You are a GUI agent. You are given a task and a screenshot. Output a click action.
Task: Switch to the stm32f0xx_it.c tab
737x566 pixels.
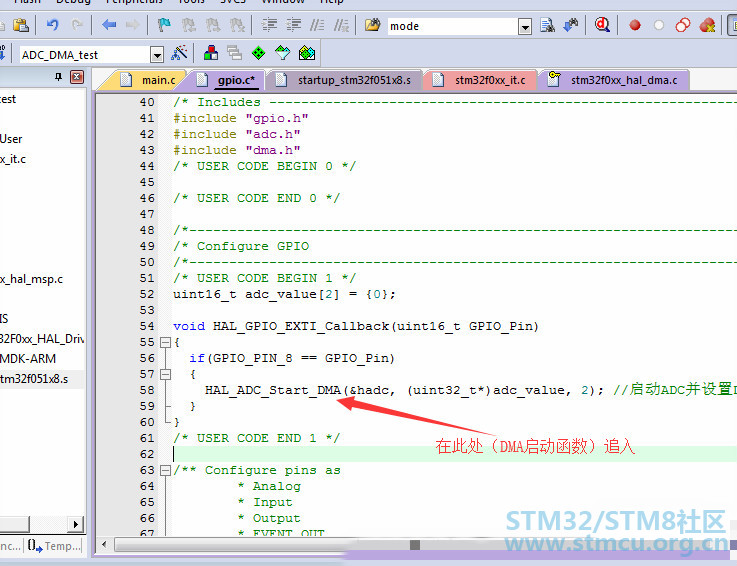(481, 80)
